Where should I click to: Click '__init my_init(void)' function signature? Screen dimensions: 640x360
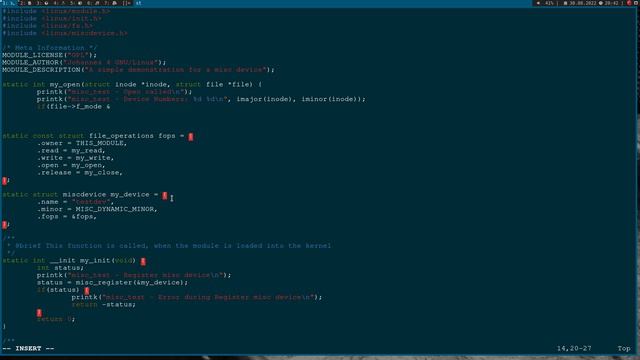[x=93, y=260]
